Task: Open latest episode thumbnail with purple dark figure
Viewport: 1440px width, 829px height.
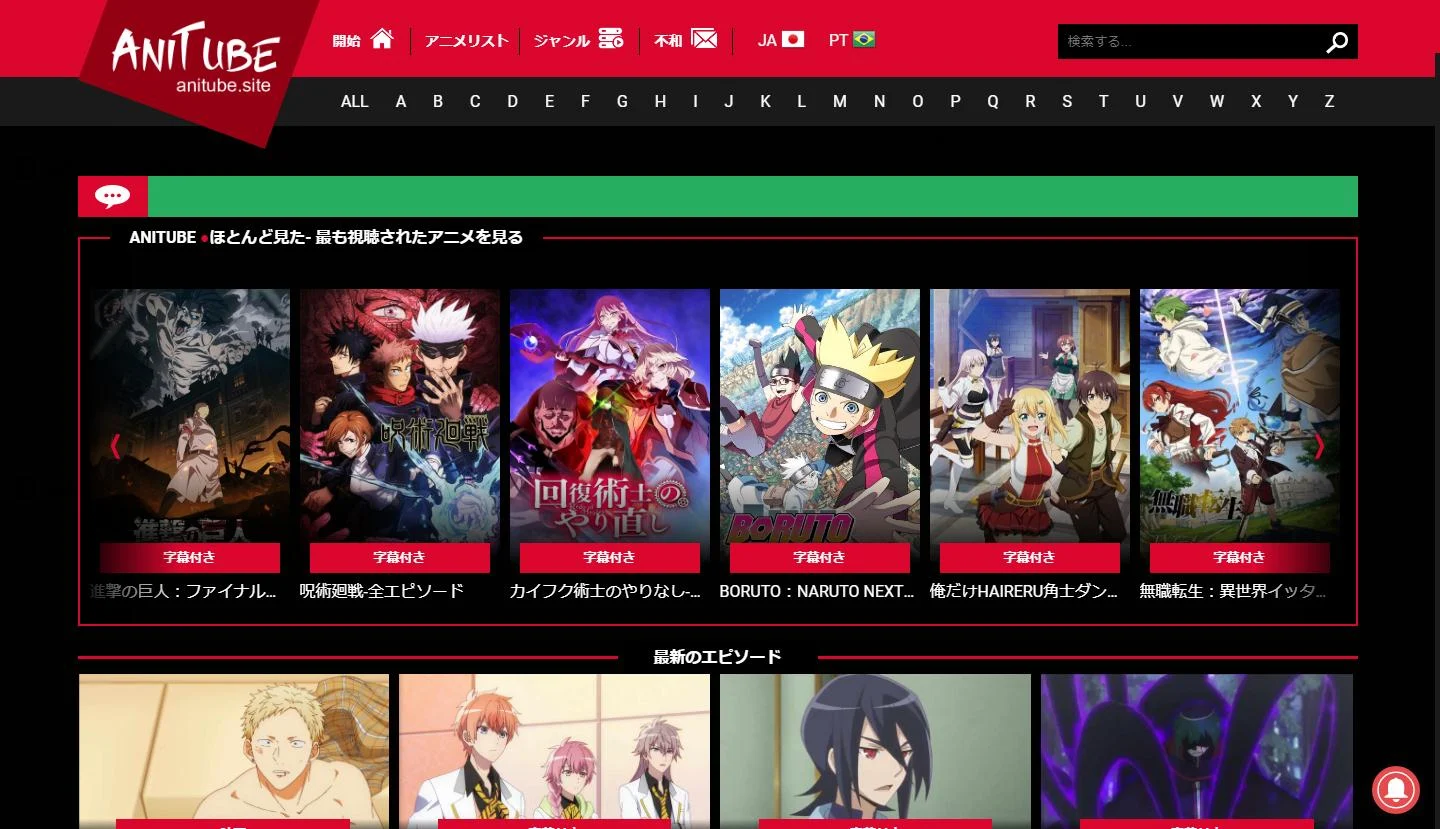Action: [1197, 751]
